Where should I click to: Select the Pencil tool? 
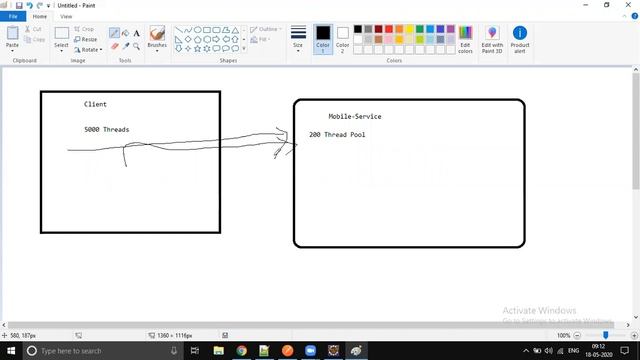point(114,33)
